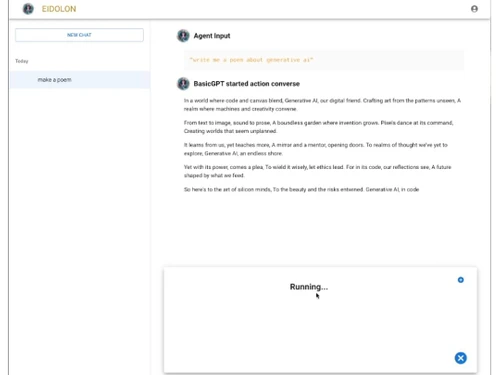The height and width of the screenshot is (375, 500).
Task: Click the 'Agent Input' heading
Action: click(212, 36)
